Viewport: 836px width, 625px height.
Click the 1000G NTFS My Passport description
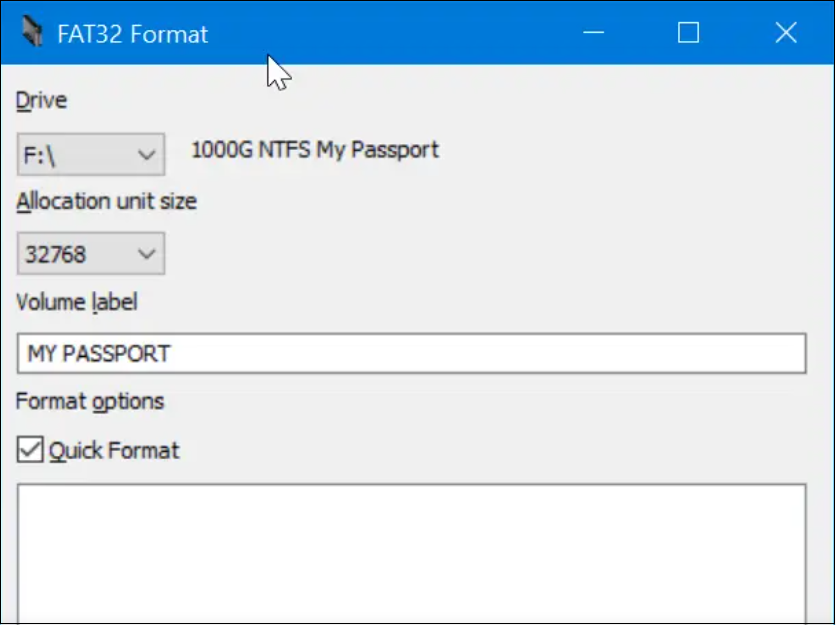pos(315,151)
